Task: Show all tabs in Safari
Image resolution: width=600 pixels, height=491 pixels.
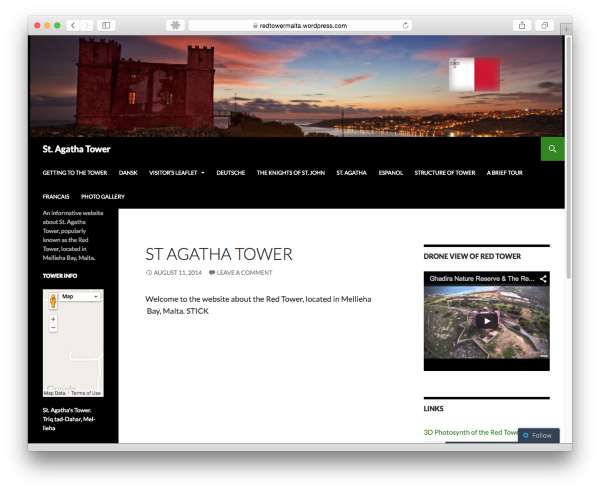Action: 545,25
